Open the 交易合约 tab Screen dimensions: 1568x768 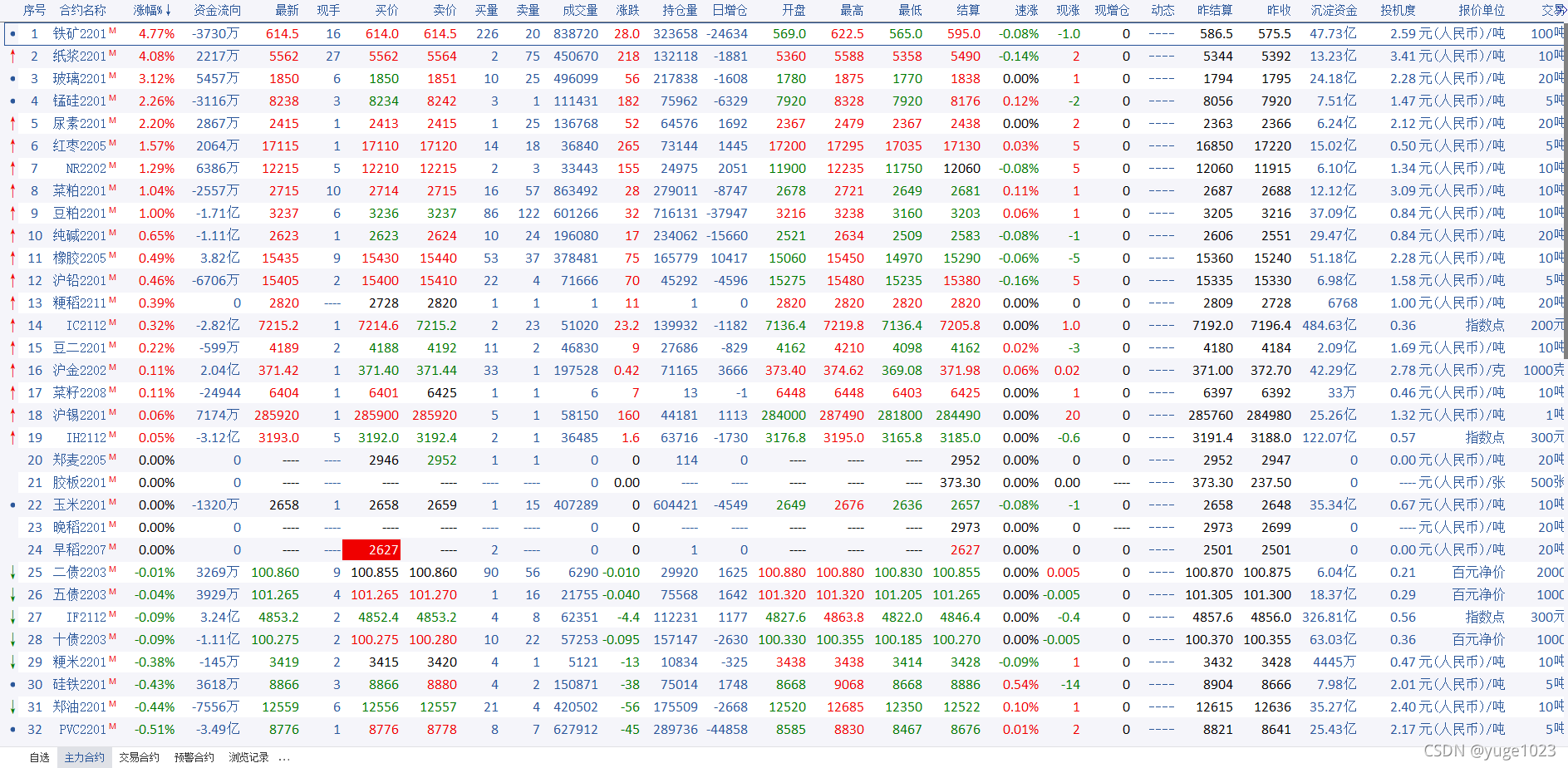click(x=139, y=757)
